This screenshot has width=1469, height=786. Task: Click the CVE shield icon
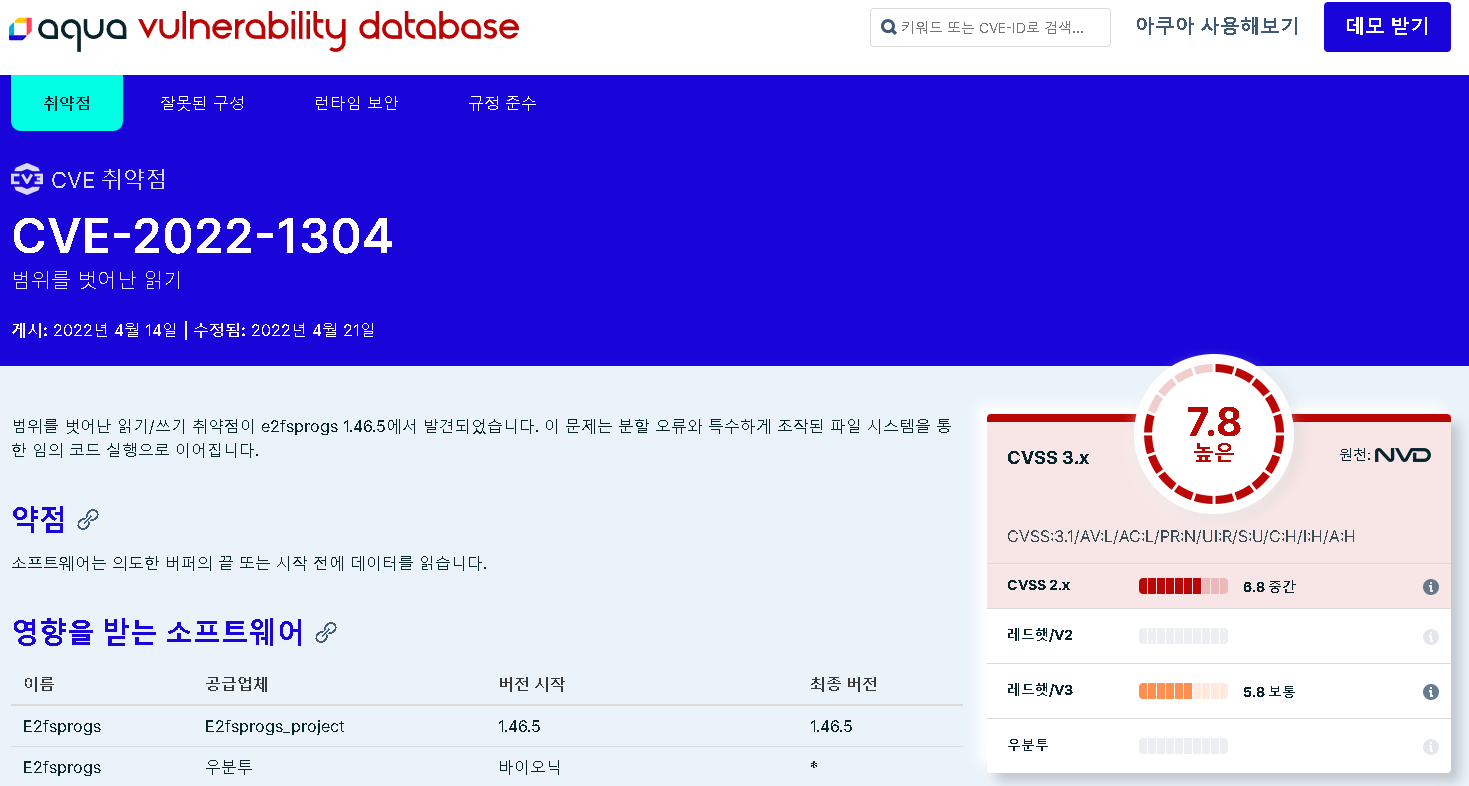27,179
